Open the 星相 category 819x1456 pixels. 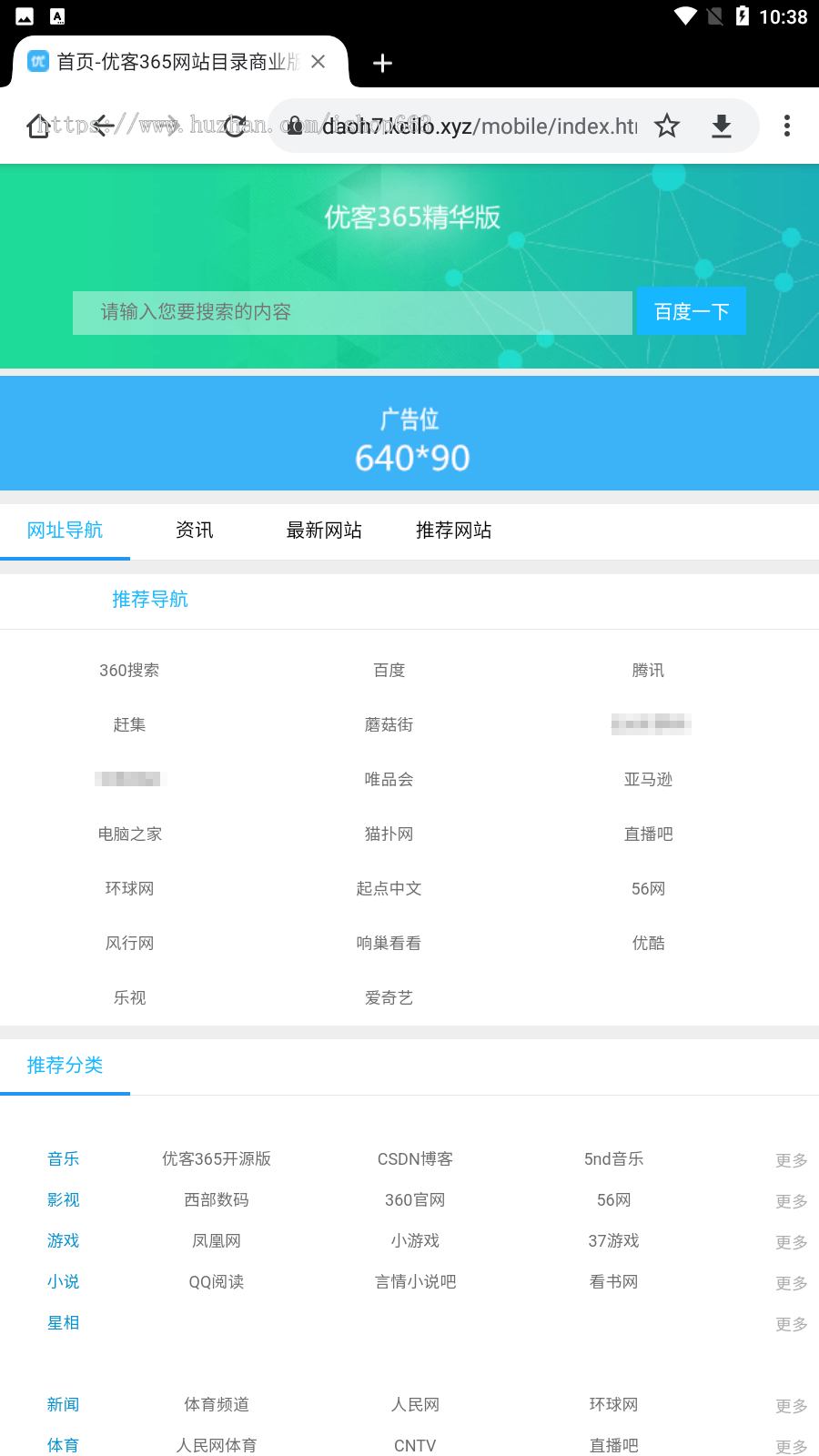point(64,1323)
